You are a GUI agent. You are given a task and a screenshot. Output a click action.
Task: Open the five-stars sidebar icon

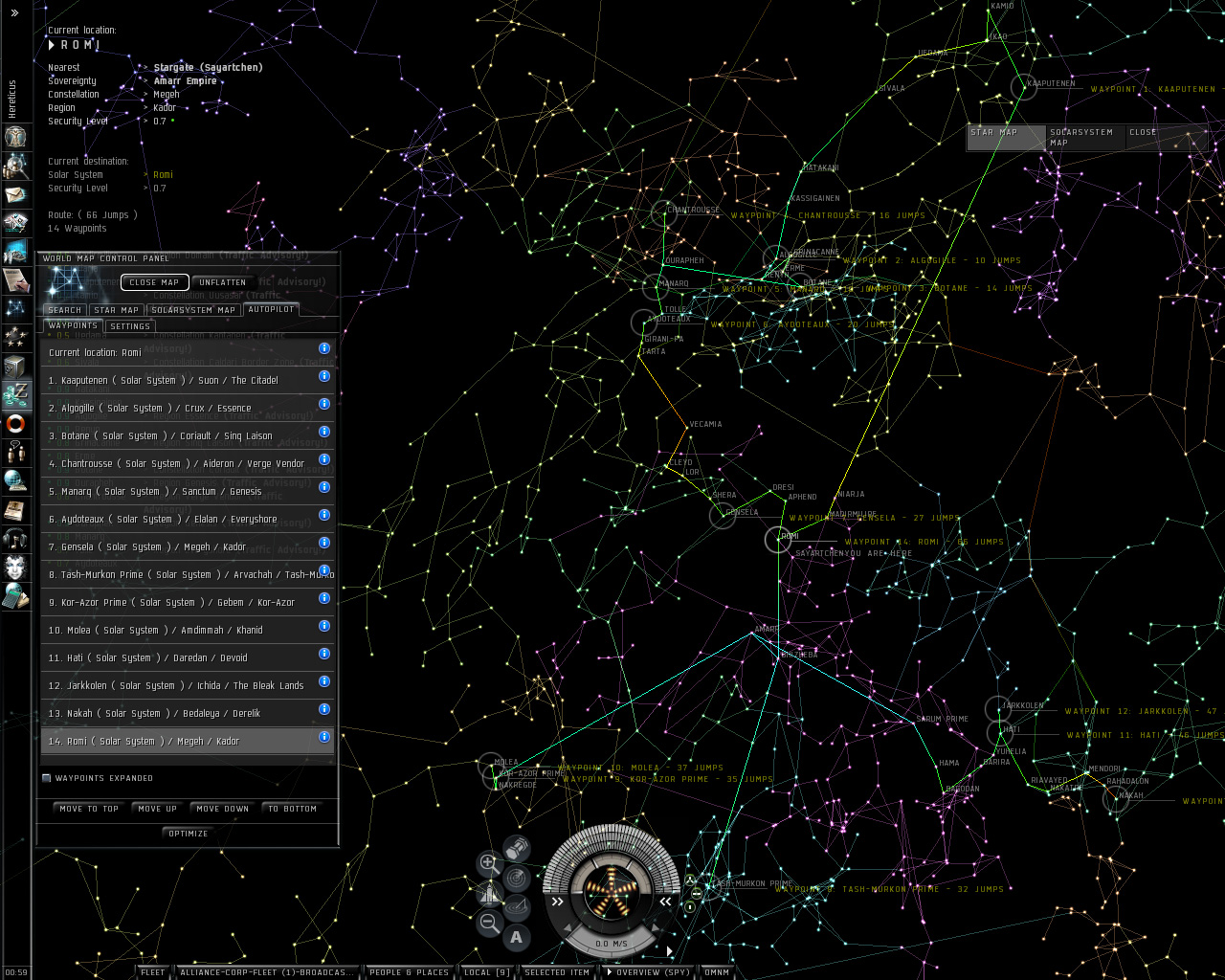pos(15,337)
